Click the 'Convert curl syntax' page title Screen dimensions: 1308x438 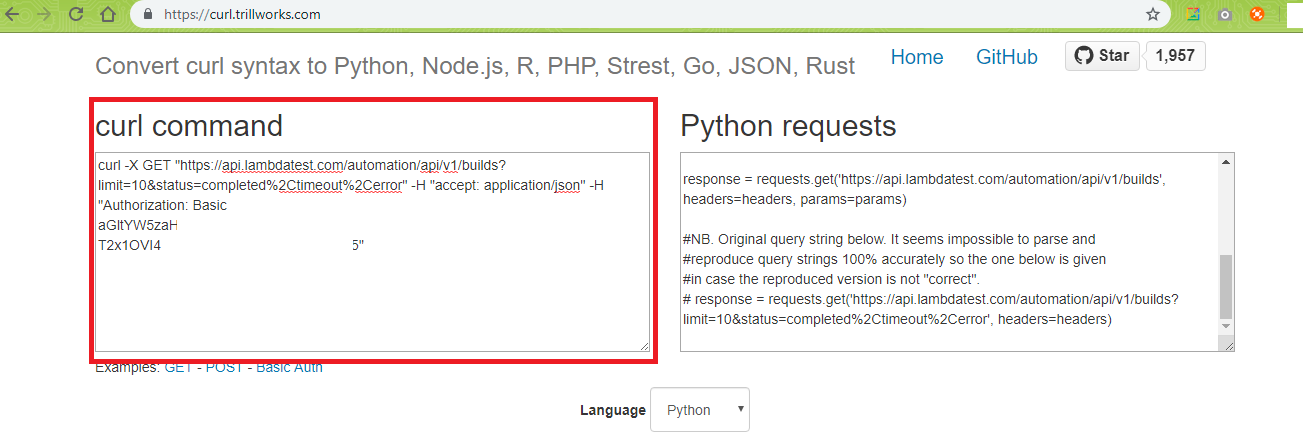pos(475,67)
